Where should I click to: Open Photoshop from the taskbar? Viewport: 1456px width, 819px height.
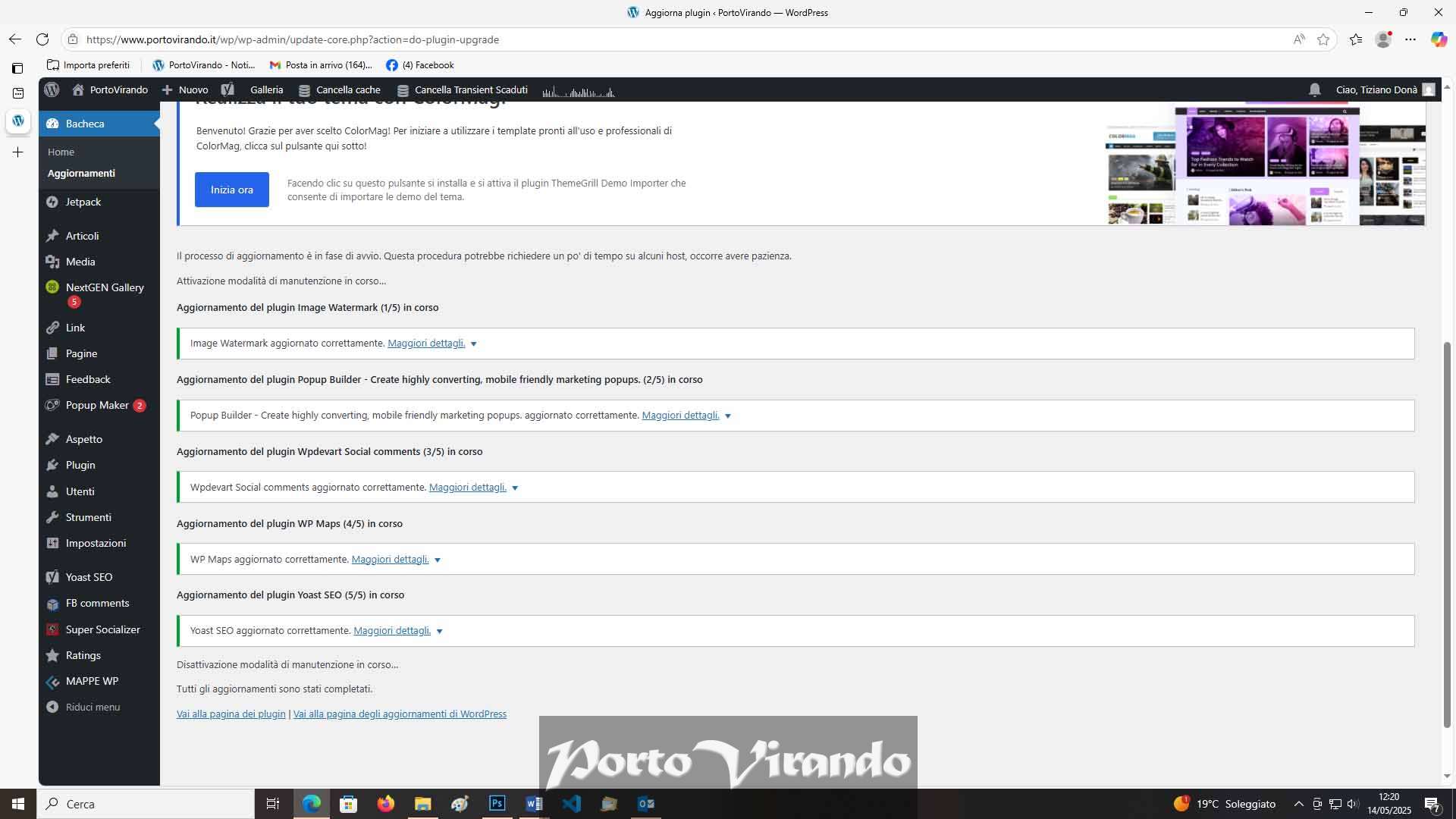pyautogui.click(x=497, y=804)
